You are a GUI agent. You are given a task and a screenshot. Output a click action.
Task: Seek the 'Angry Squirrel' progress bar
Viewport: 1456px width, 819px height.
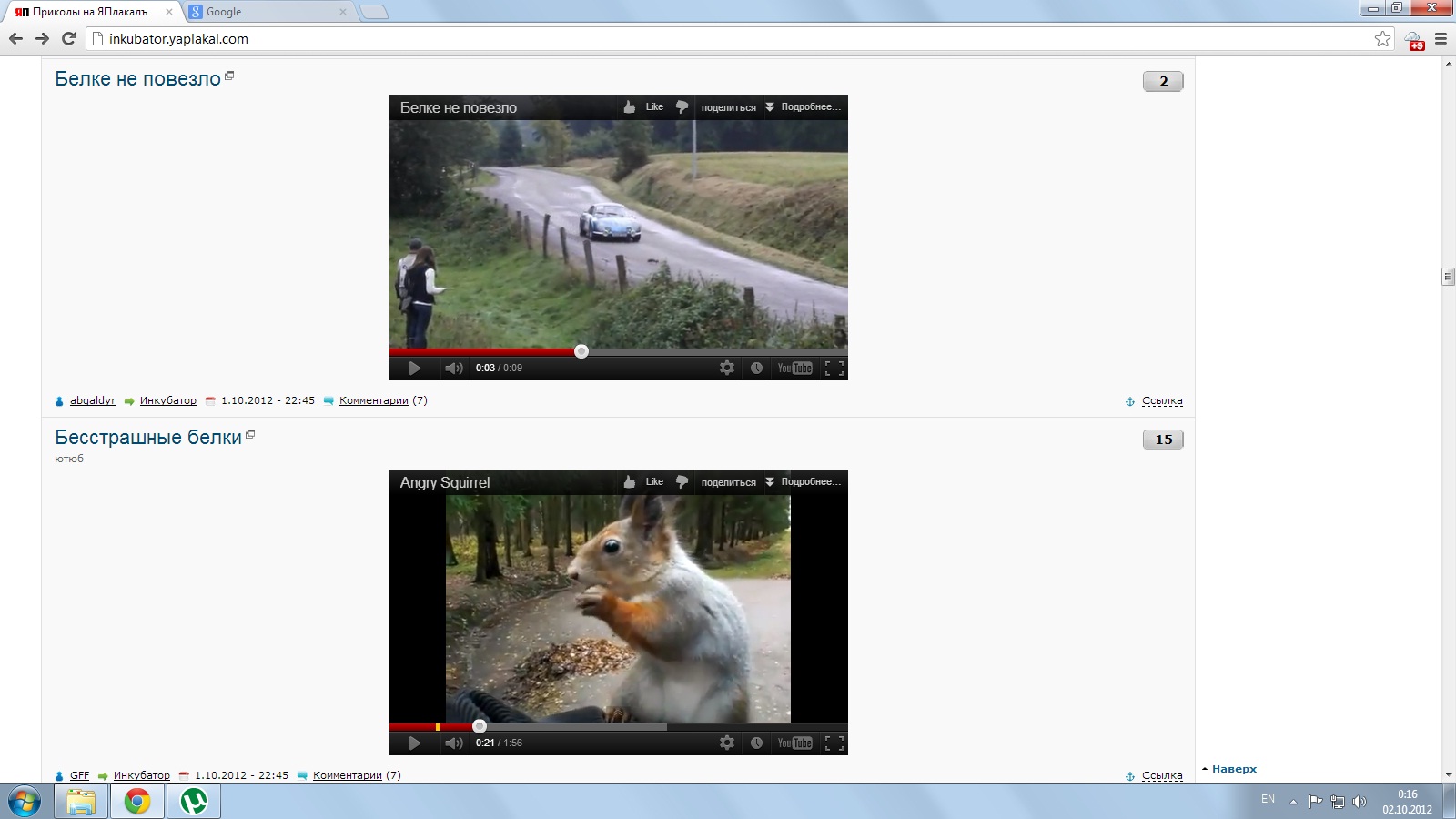click(x=619, y=726)
